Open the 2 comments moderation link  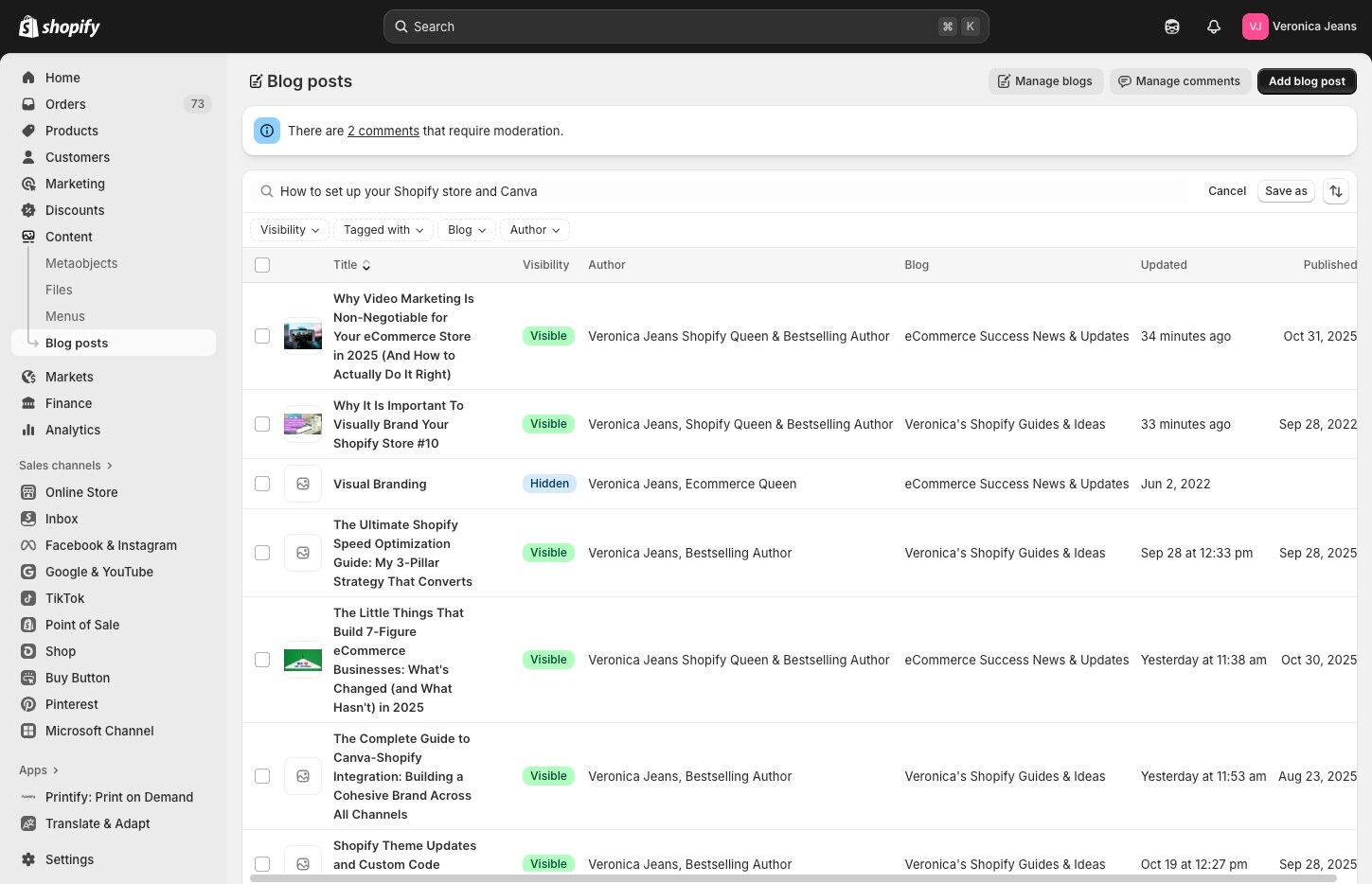(383, 132)
